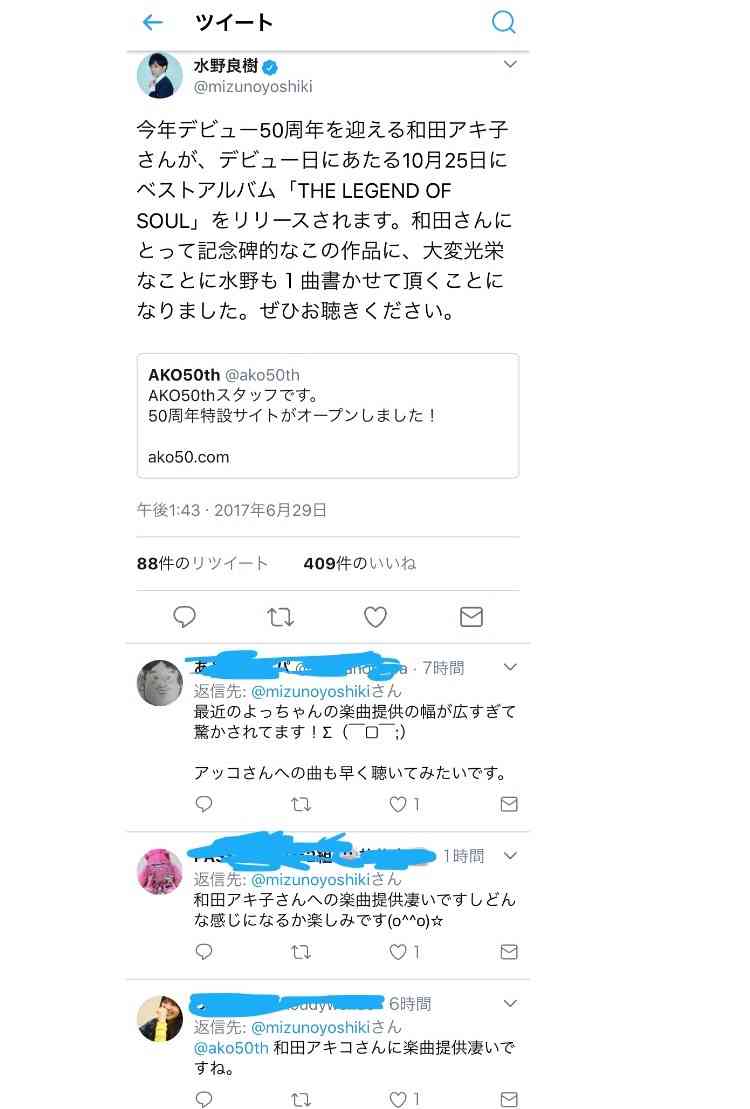The image size is (750, 1109).
Task: Send the 1時間 reply via its message icon
Action: tap(509, 952)
